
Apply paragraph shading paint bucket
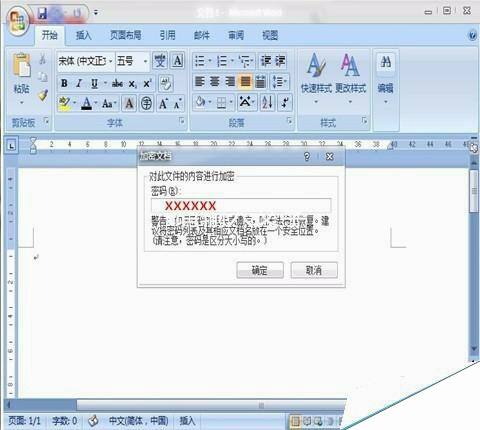coord(201,103)
